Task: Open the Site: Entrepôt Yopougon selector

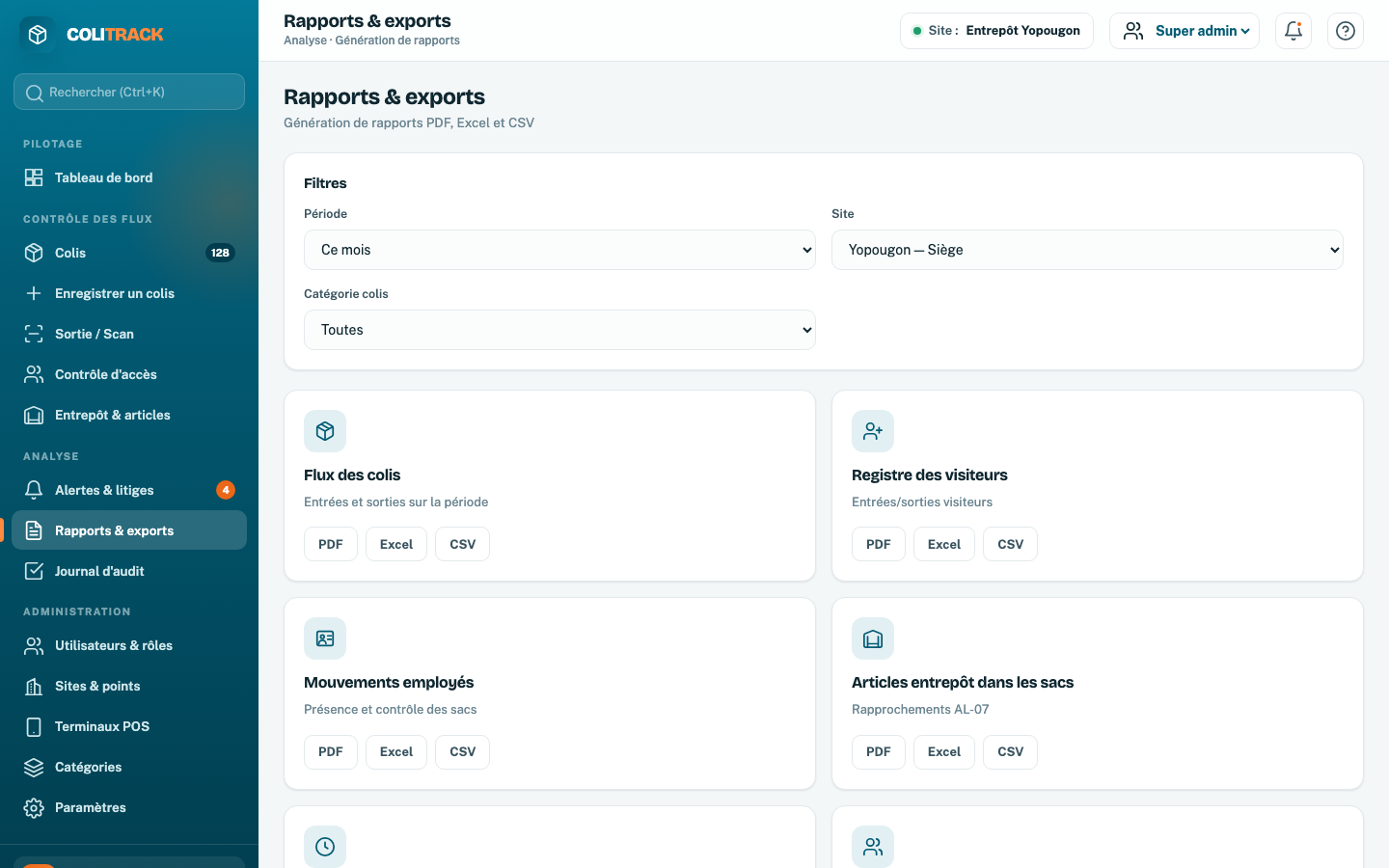Action: click(996, 31)
